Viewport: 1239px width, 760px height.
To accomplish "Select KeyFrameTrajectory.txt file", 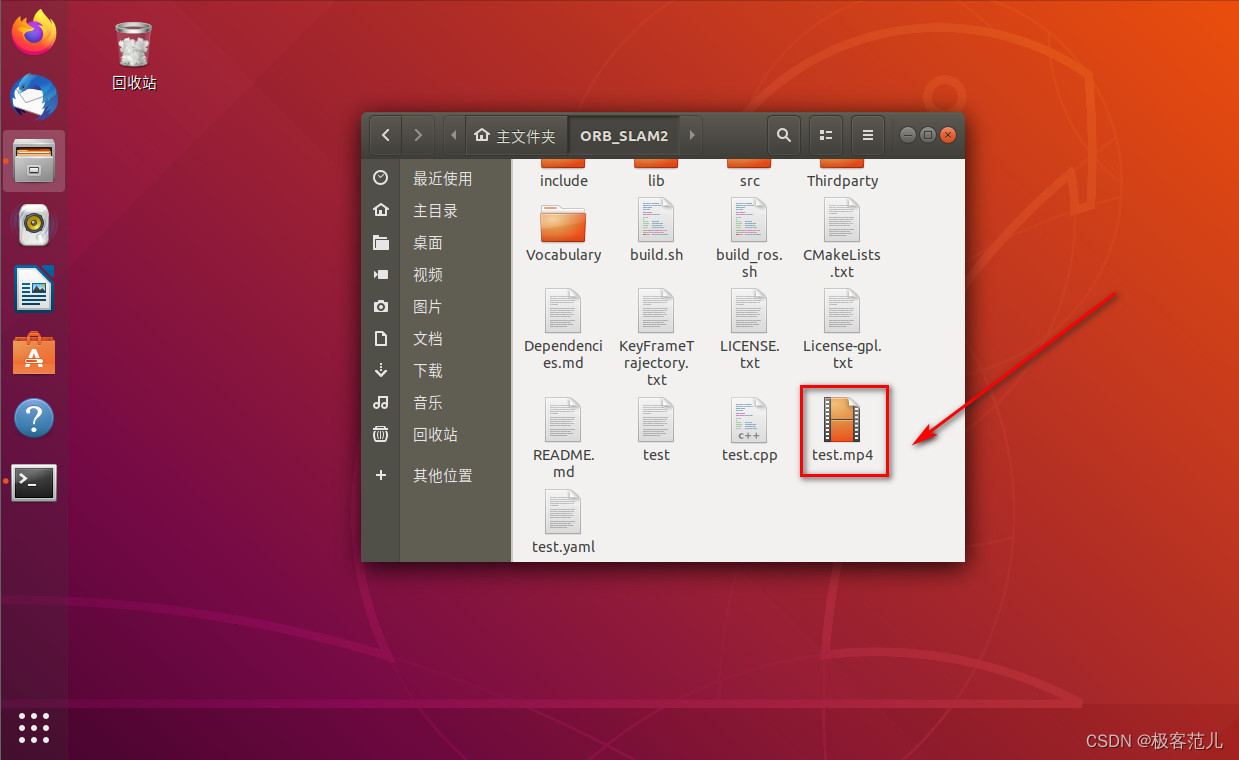I will (x=656, y=338).
